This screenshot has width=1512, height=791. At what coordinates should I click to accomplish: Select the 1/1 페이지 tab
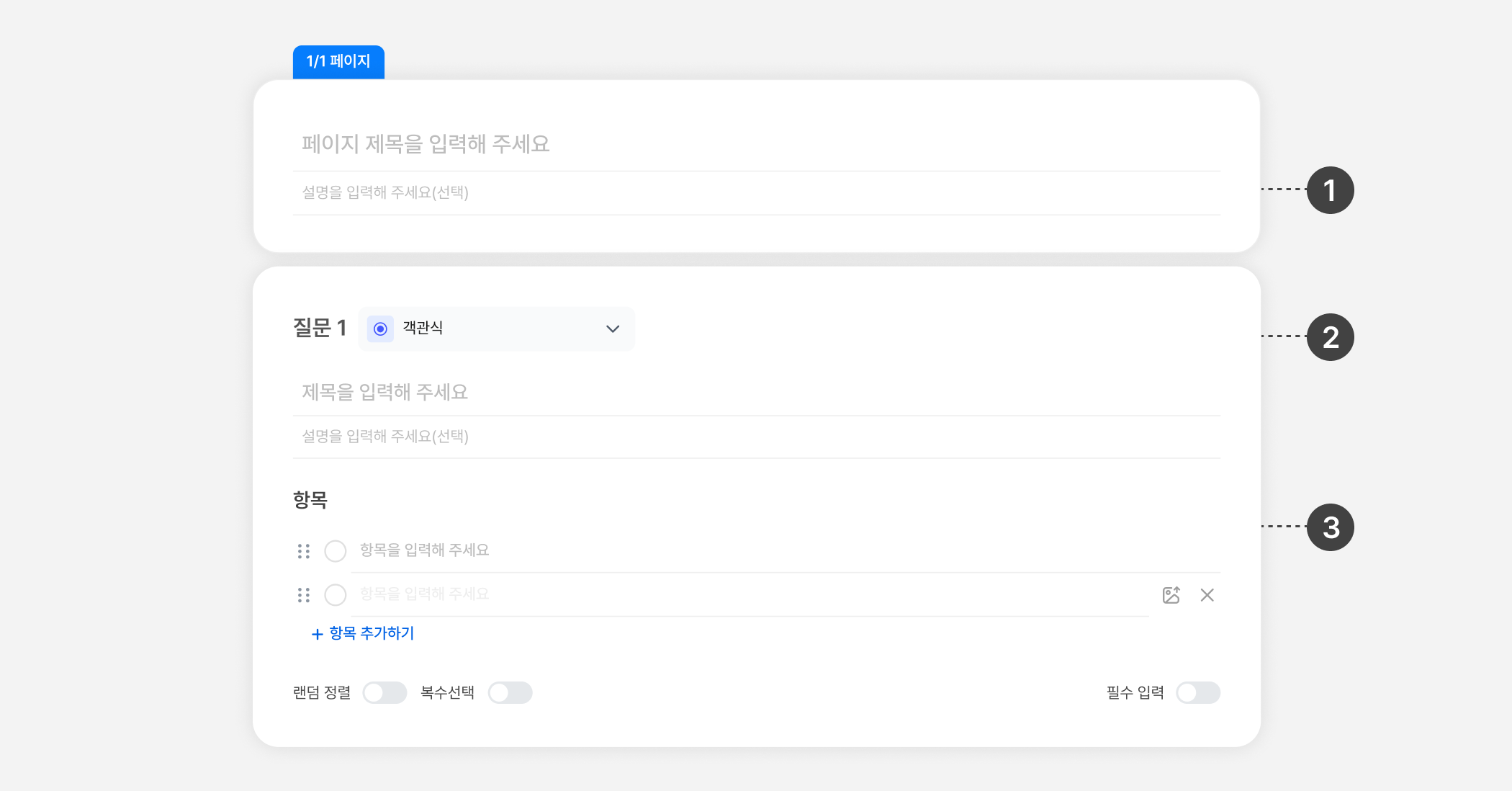(x=338, y=62)
